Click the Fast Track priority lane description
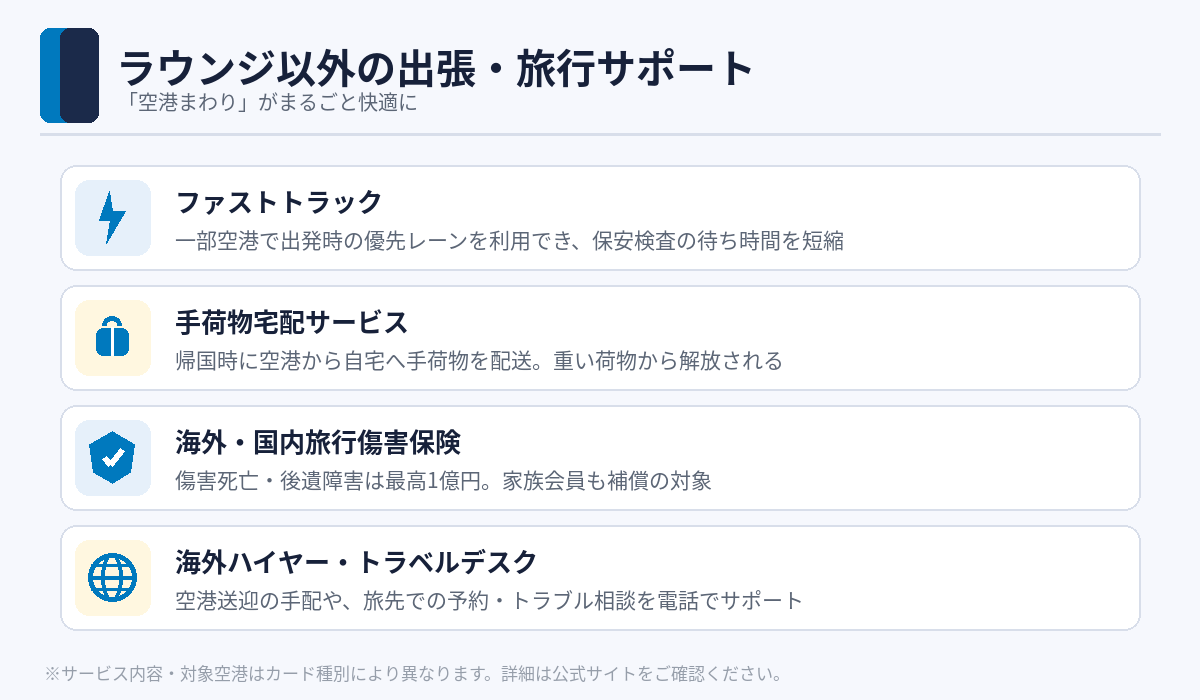The height and width of the screenshot is (700, 1200). coord(510,241)
